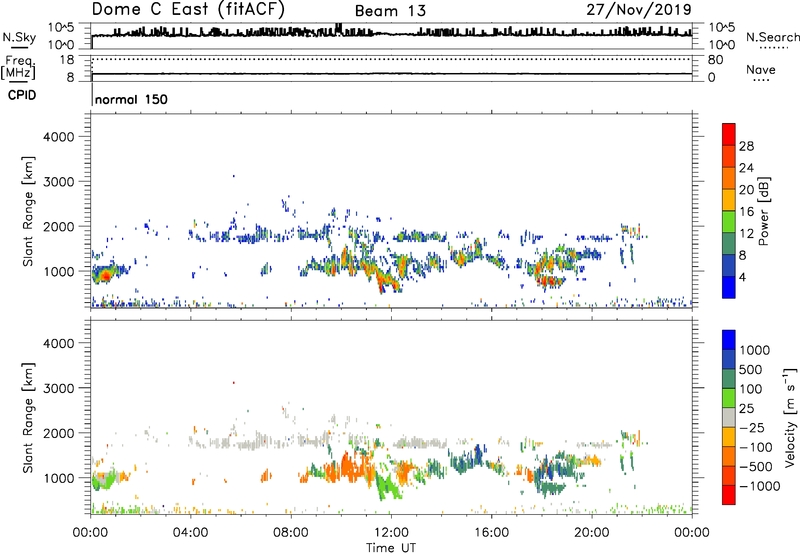Click the velocity panel 'Slant Range [km]' label

pyautogui.click(x=28, y=418)
